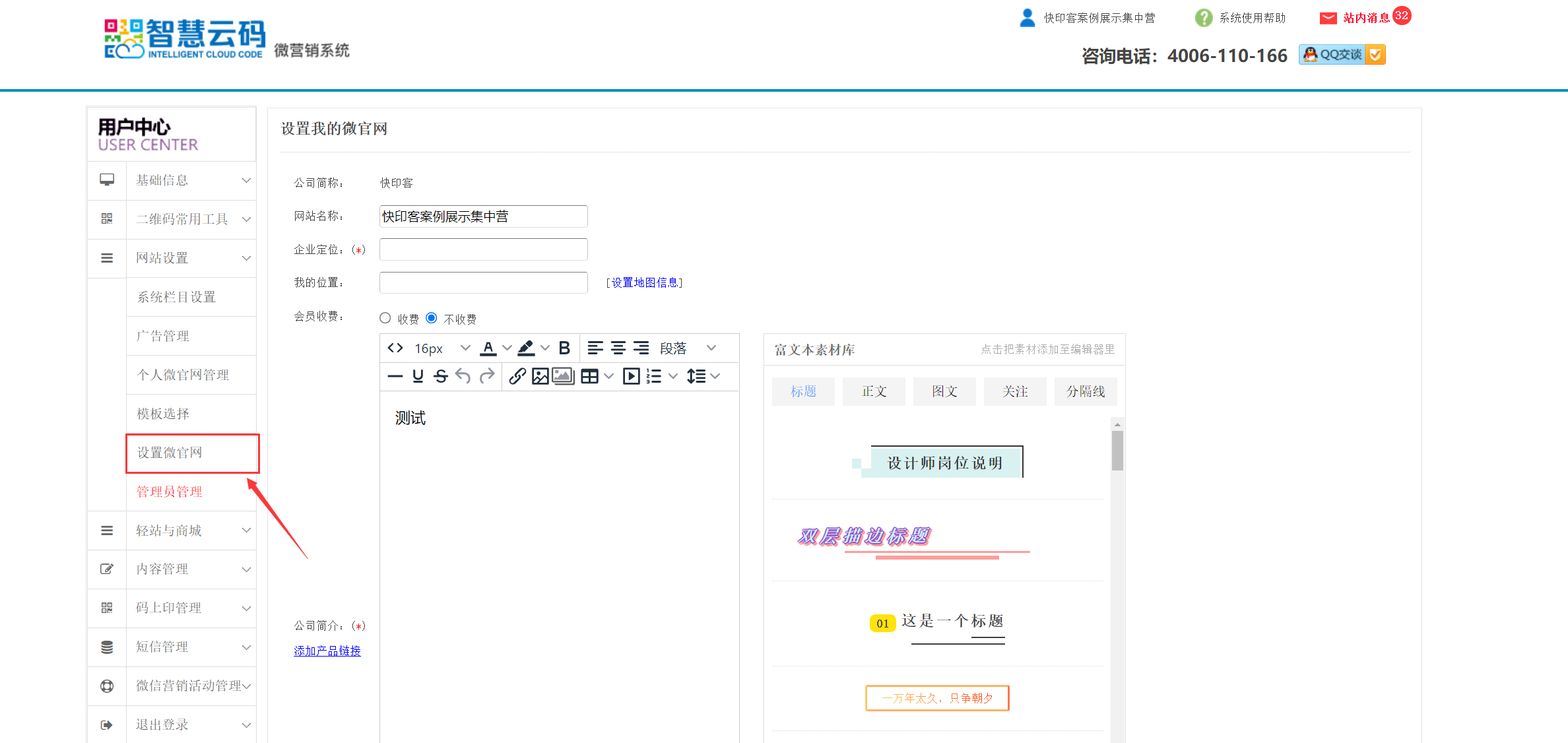Click the 添加产品链接 link

pyautogui.click(x=327, y=651)
